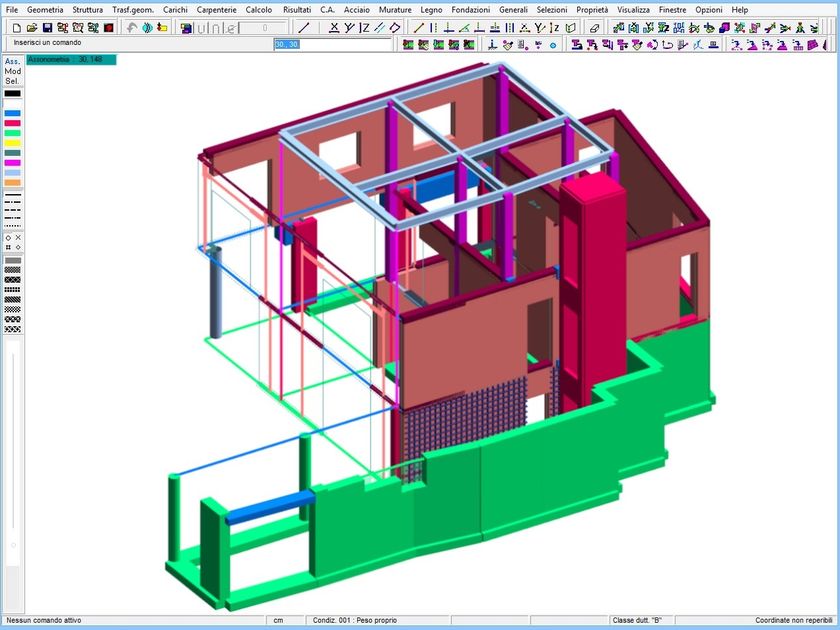840x630 pixels.
Task: Click the yellow tag icon with red arrow
Action: (162, 28)
